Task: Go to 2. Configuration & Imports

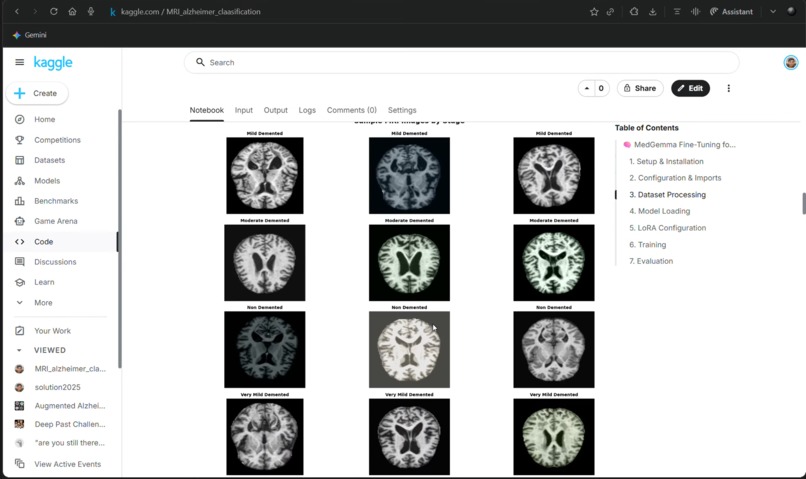Action: [675, 178]
